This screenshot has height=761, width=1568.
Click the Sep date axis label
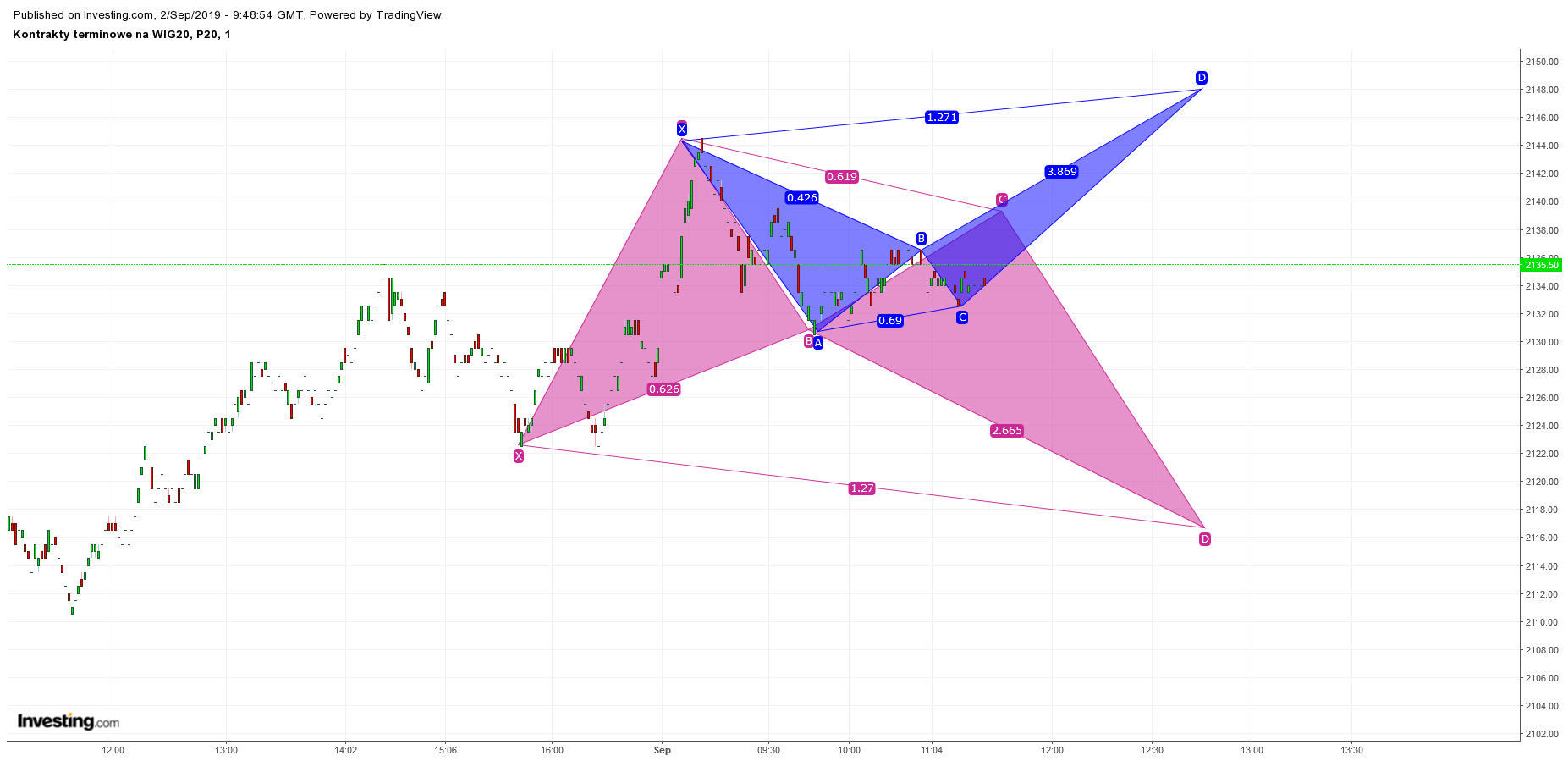pos(663,750)
